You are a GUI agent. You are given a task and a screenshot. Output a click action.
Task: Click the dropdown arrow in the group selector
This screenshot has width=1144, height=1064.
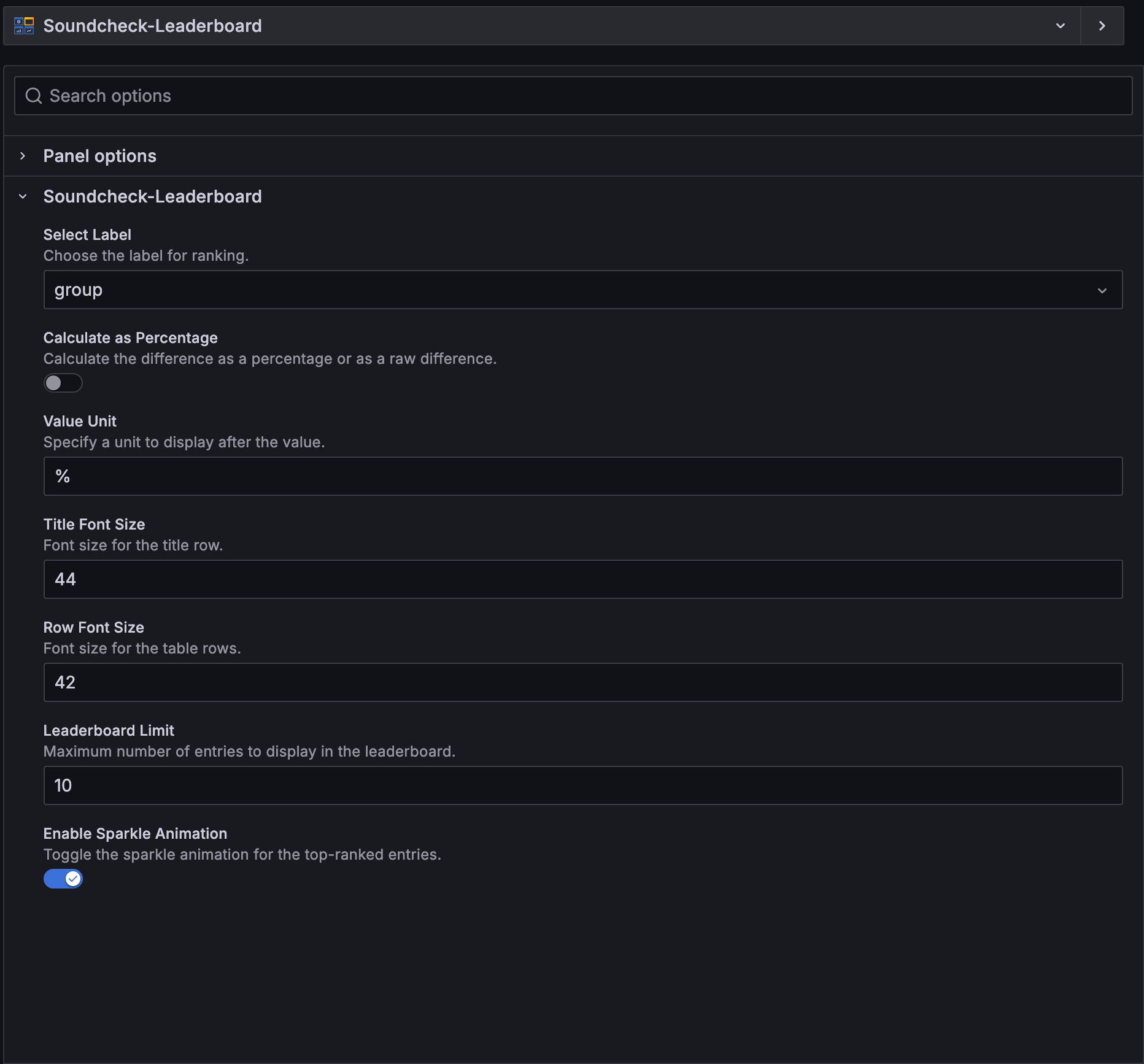(x=1103, y=290)
